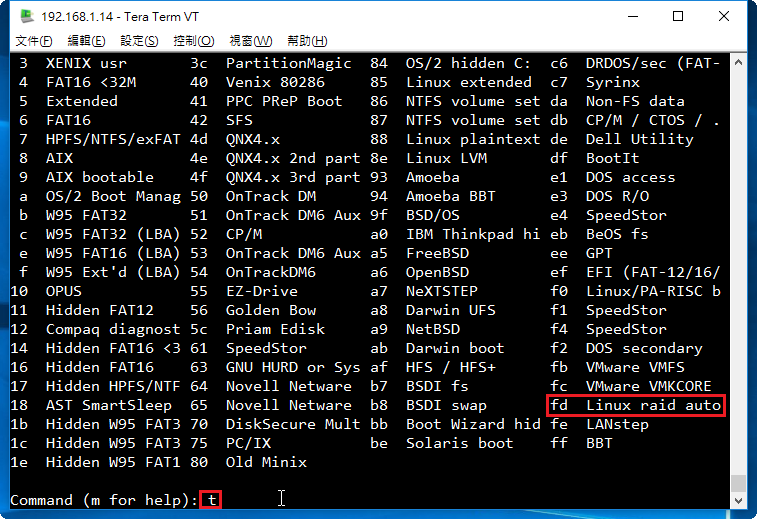Click the 'BSDI swap' entry
Screen dimensions: 757x519
point(447,405)
